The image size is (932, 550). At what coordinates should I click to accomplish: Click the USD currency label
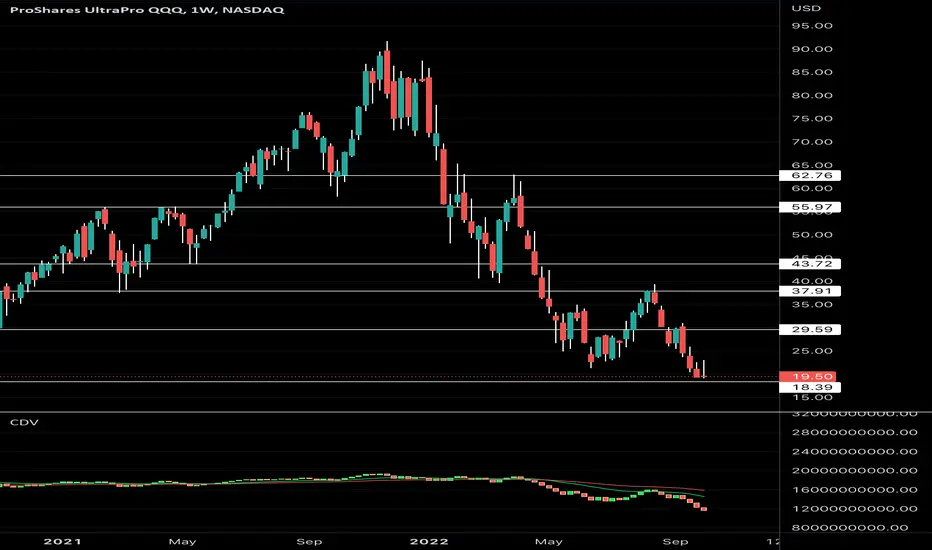coord(806,8)
